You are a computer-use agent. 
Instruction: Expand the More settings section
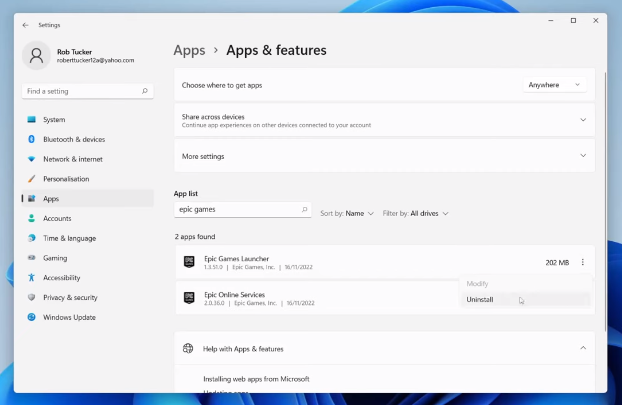(583, 155)
